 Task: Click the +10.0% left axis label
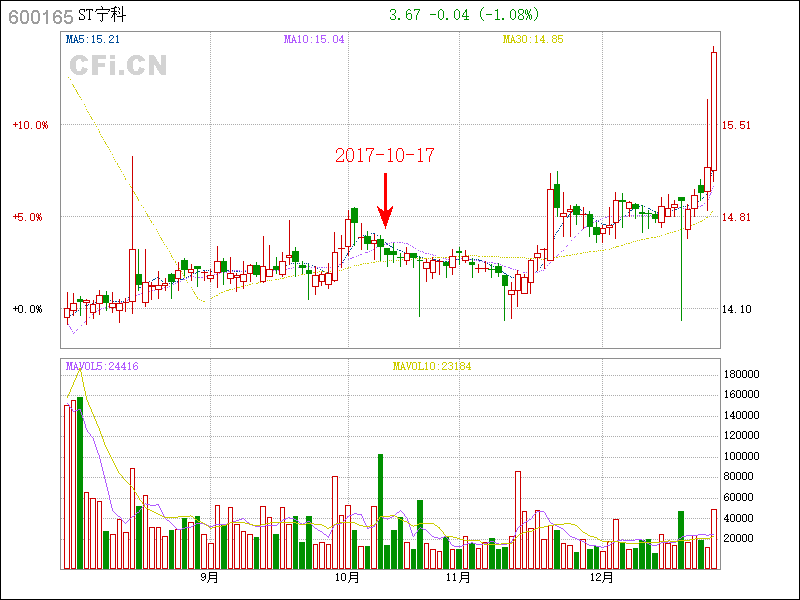29,125
